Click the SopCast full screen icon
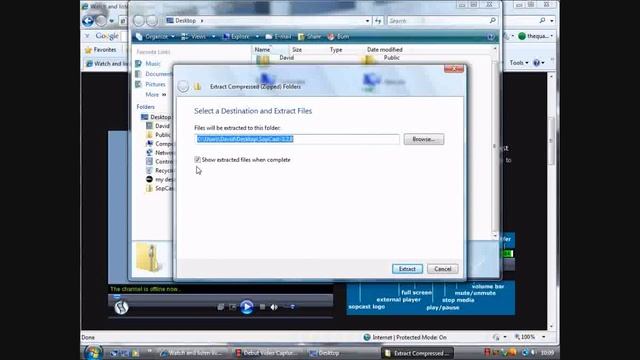The width and height of the screenshot is (640, 360). (x=233, y=307)
